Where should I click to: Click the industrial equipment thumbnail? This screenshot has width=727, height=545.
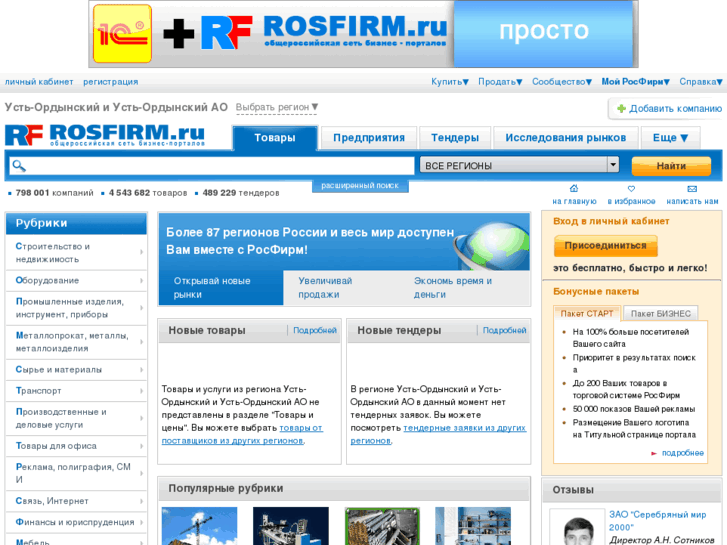pos(291,526)
